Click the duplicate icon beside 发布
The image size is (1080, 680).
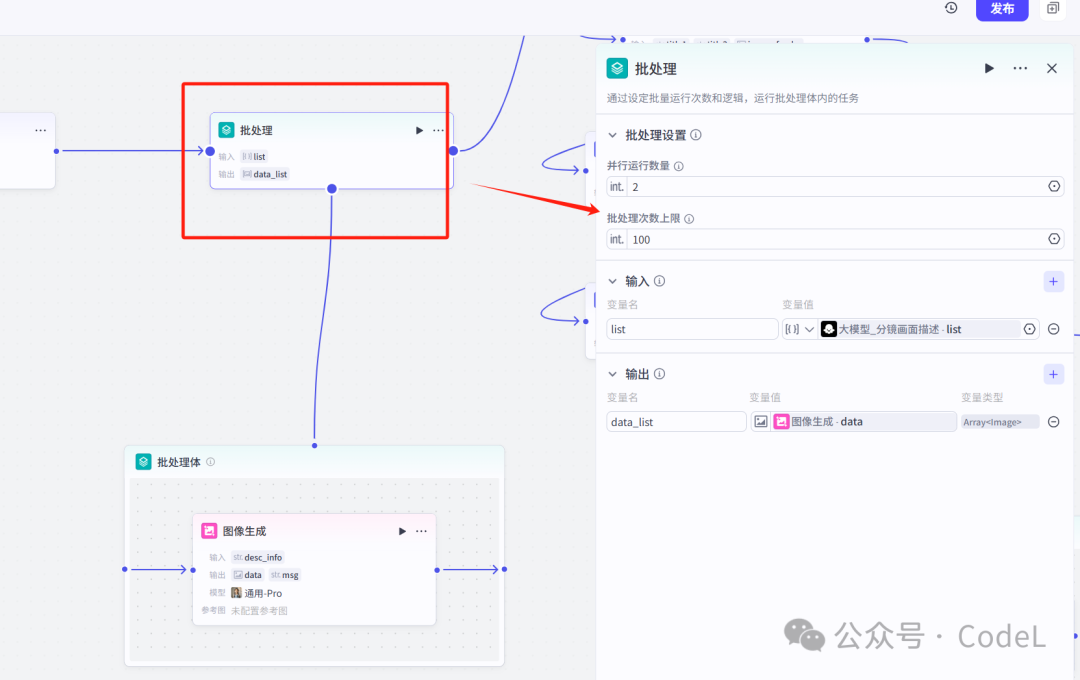tap(1052, 8)
